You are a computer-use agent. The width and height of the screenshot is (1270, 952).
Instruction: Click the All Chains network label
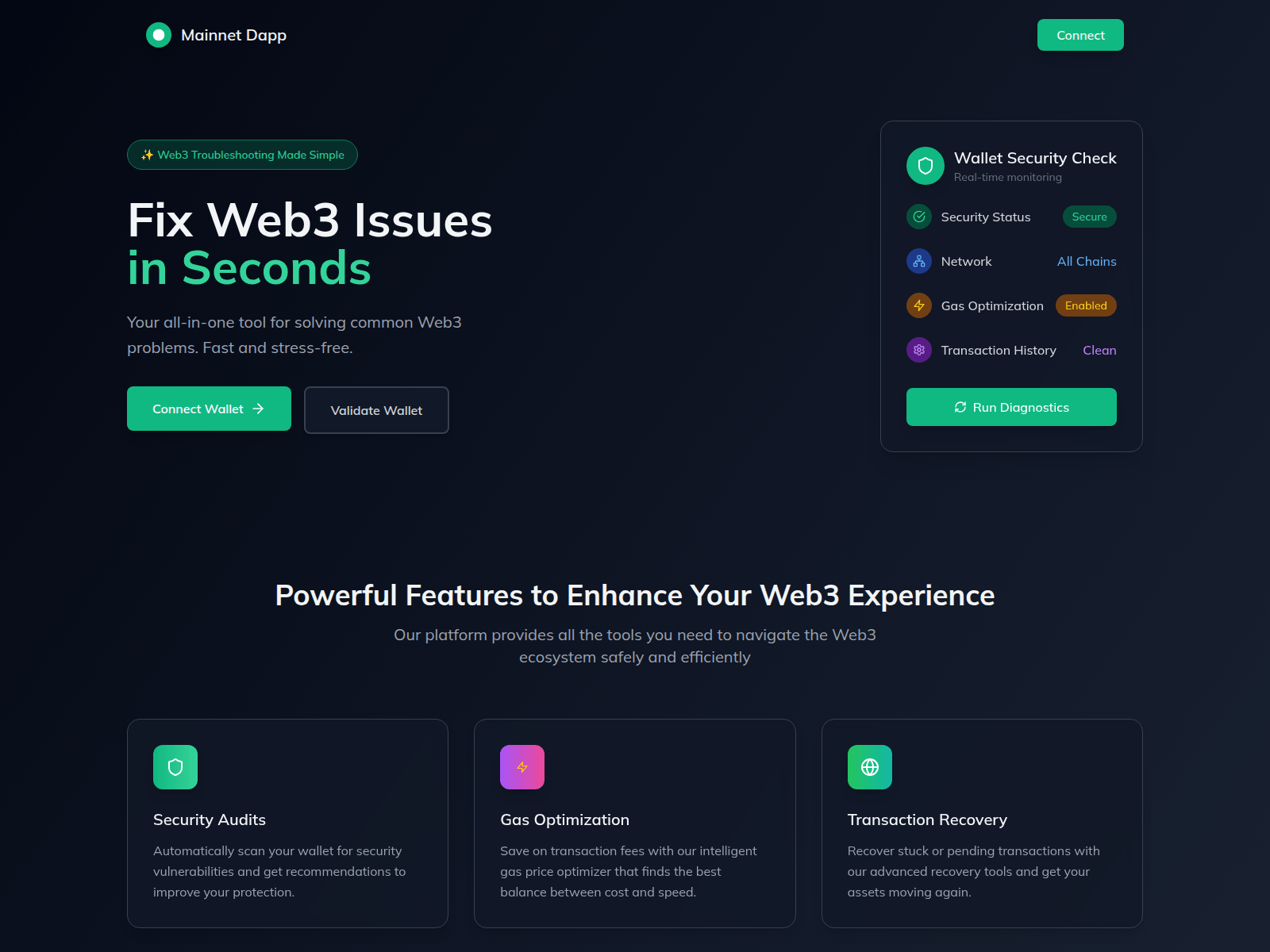(1087, 261)
